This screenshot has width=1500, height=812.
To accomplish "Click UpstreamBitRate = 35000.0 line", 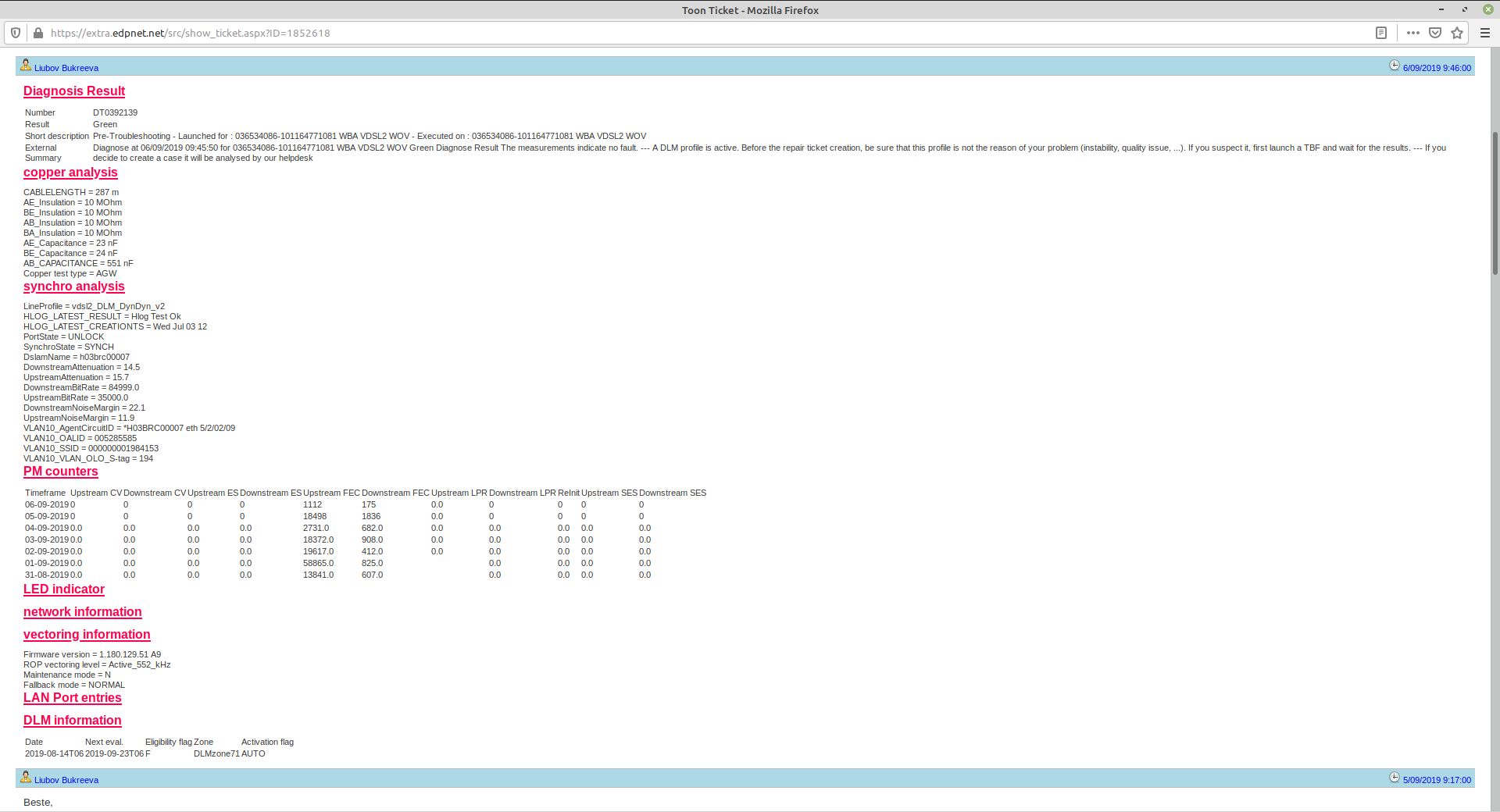I will (76, 397).
